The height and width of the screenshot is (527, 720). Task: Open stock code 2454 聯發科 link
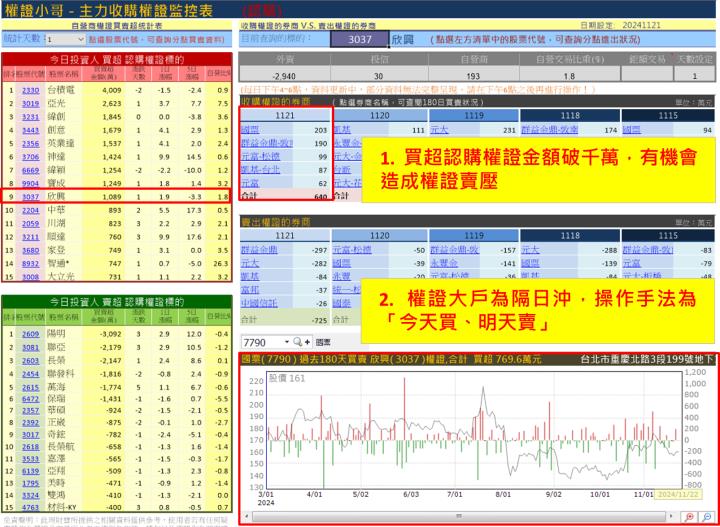pos(31,374)
